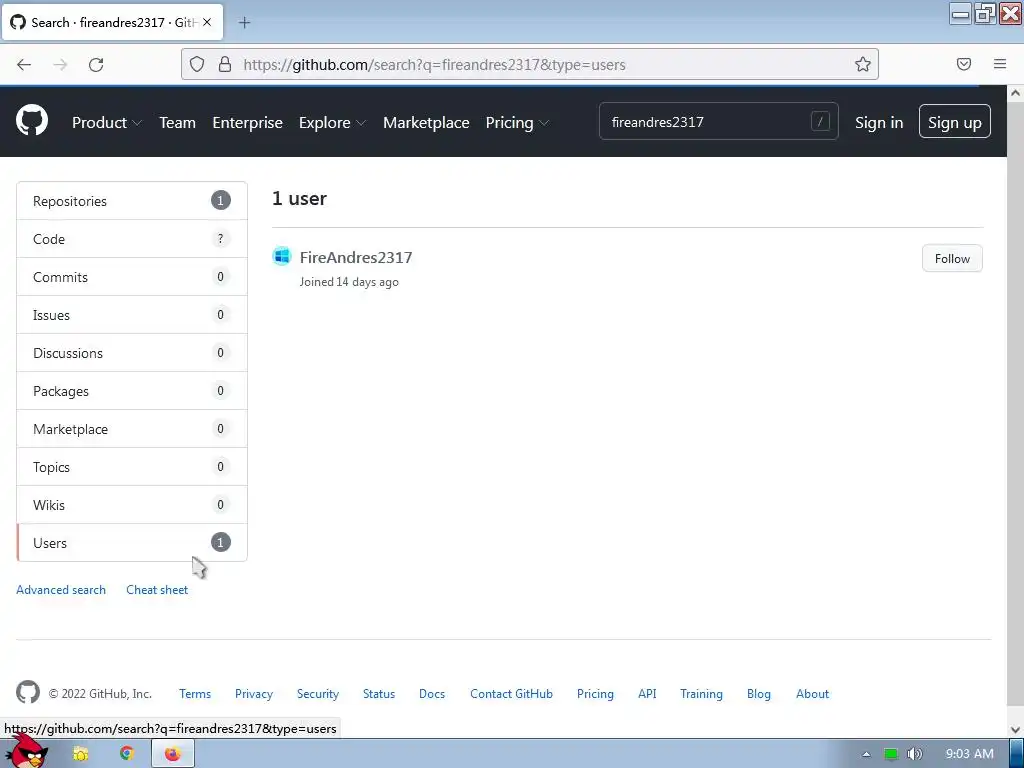Click the browser forward arrow
The height and width of the screenshot is (768, 1024).
[x=60, y=65]
